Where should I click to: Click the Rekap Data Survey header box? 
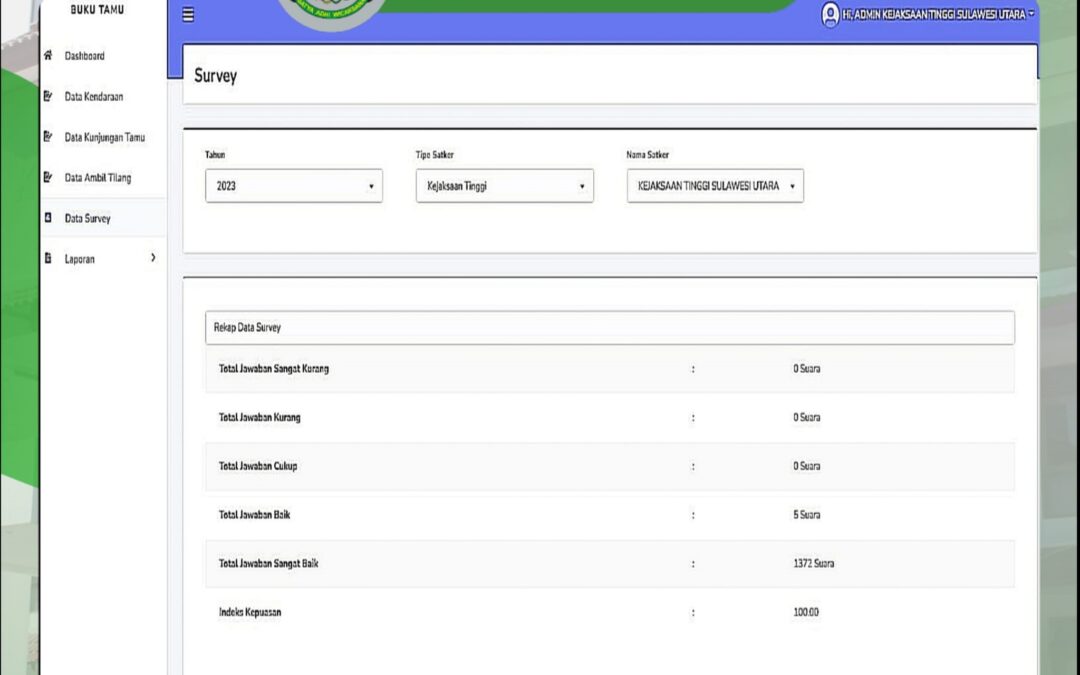[609, 327]
